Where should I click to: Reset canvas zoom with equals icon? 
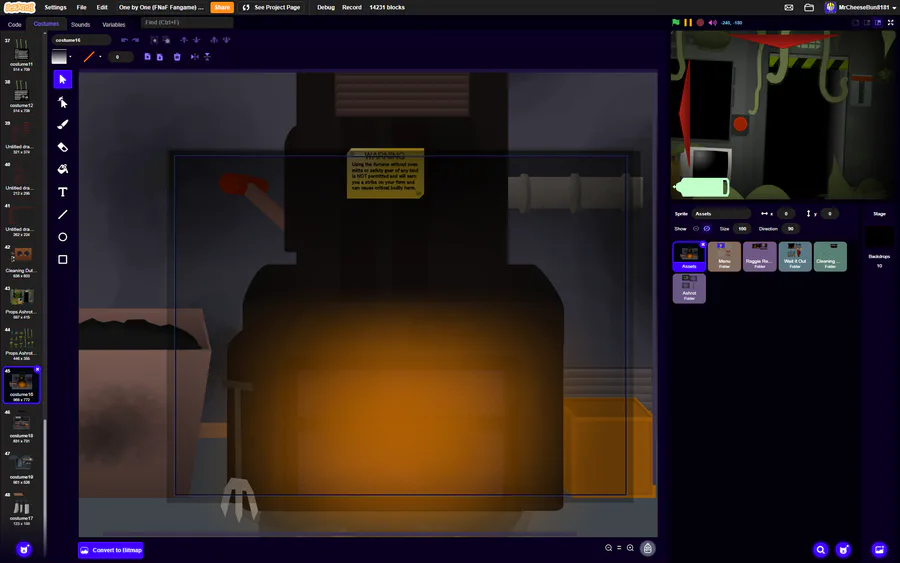click(x=619, y=548)
